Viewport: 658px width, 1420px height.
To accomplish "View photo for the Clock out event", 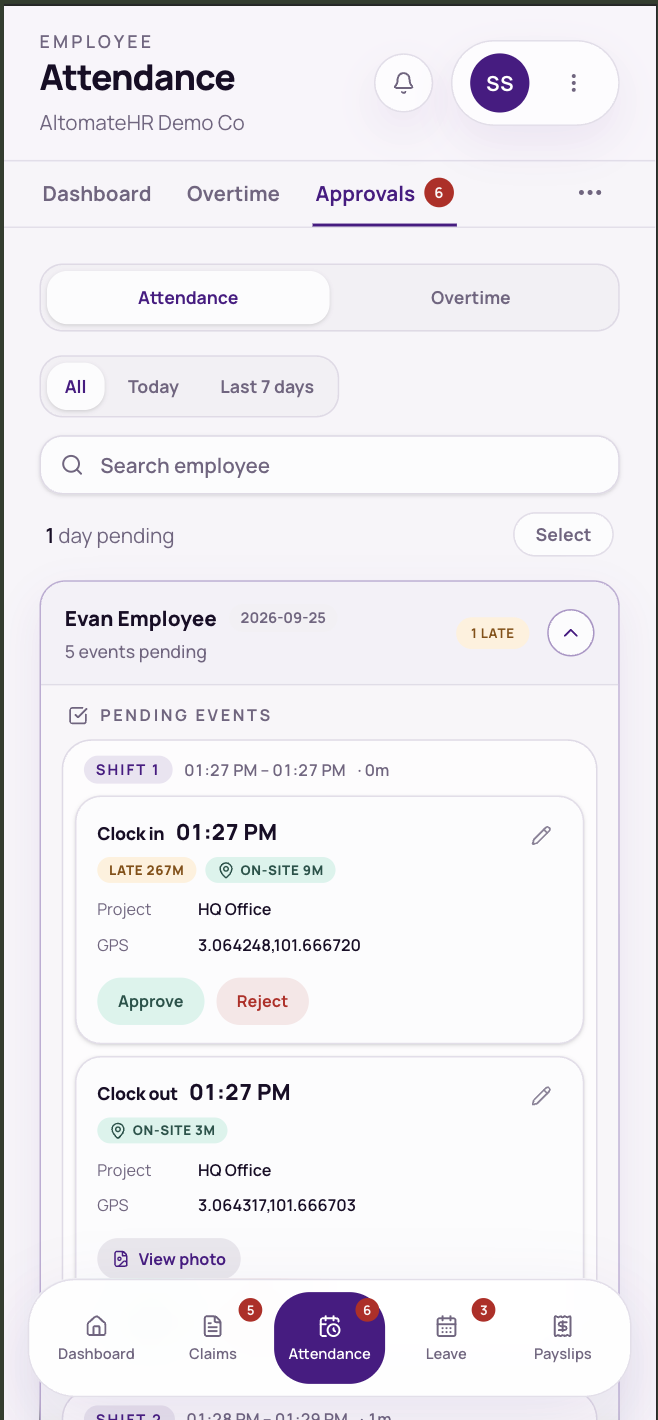I will (169, 1259).
